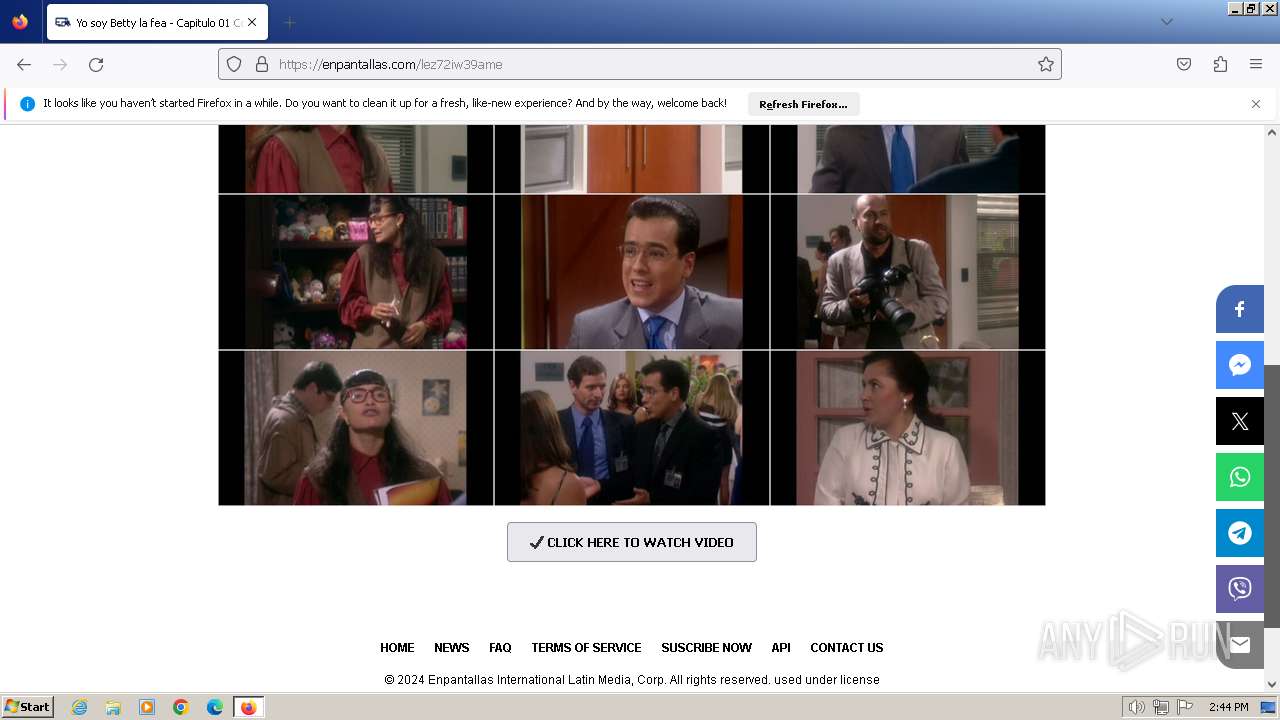Open a new browser tab
This screenshot has width=1280, height=720.
(x=289, y=22)
